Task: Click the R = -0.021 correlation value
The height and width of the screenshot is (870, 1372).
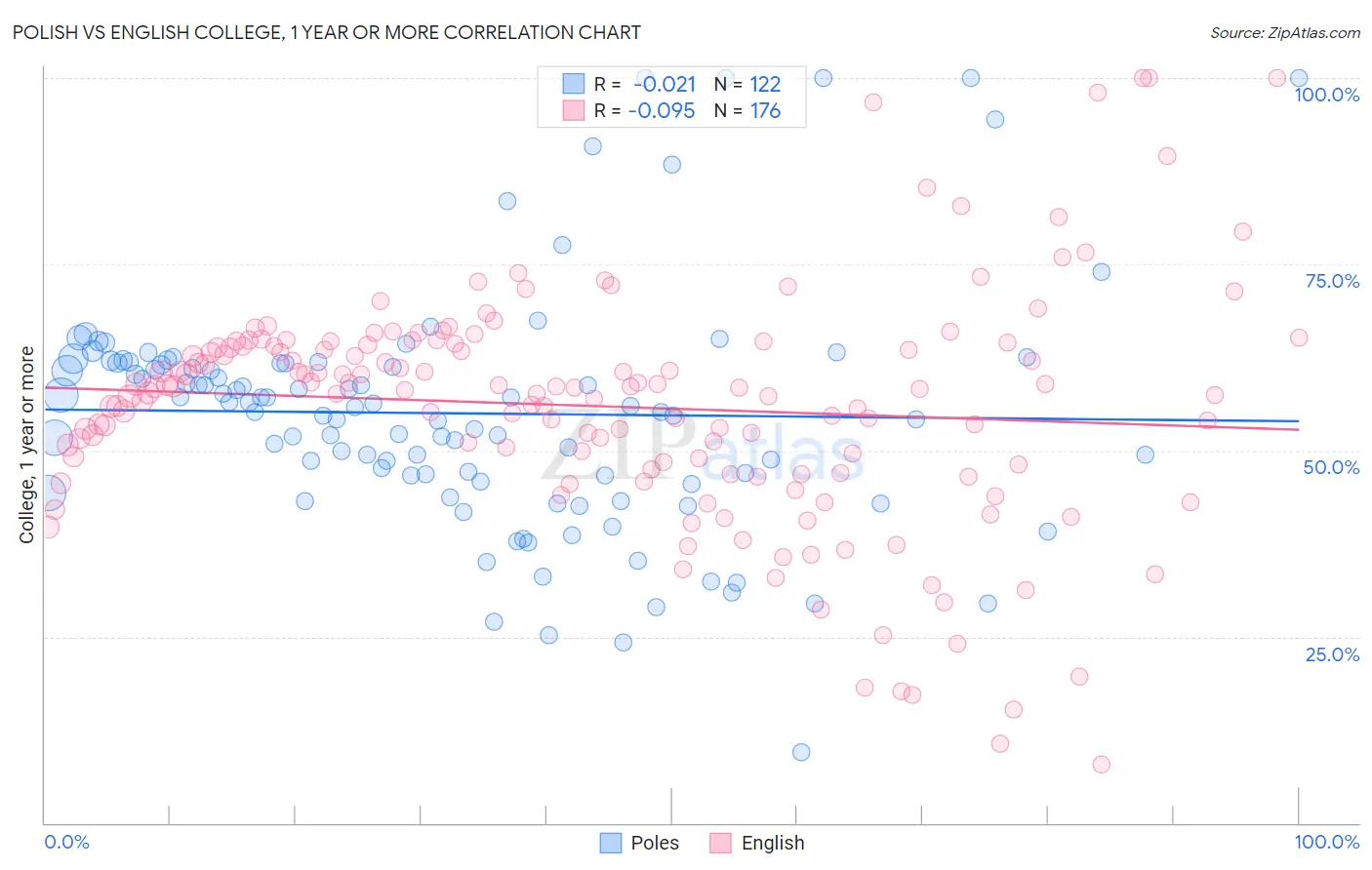Action: (x=645, y=84)
